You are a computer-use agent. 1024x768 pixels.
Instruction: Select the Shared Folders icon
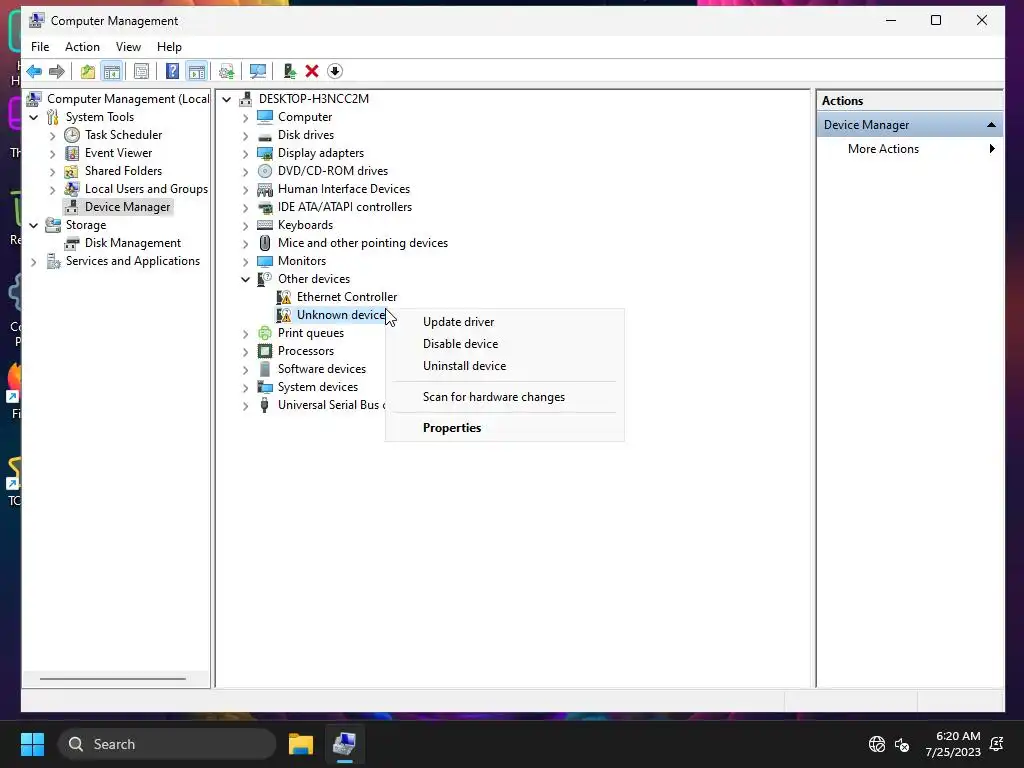[x=72, y=171]
